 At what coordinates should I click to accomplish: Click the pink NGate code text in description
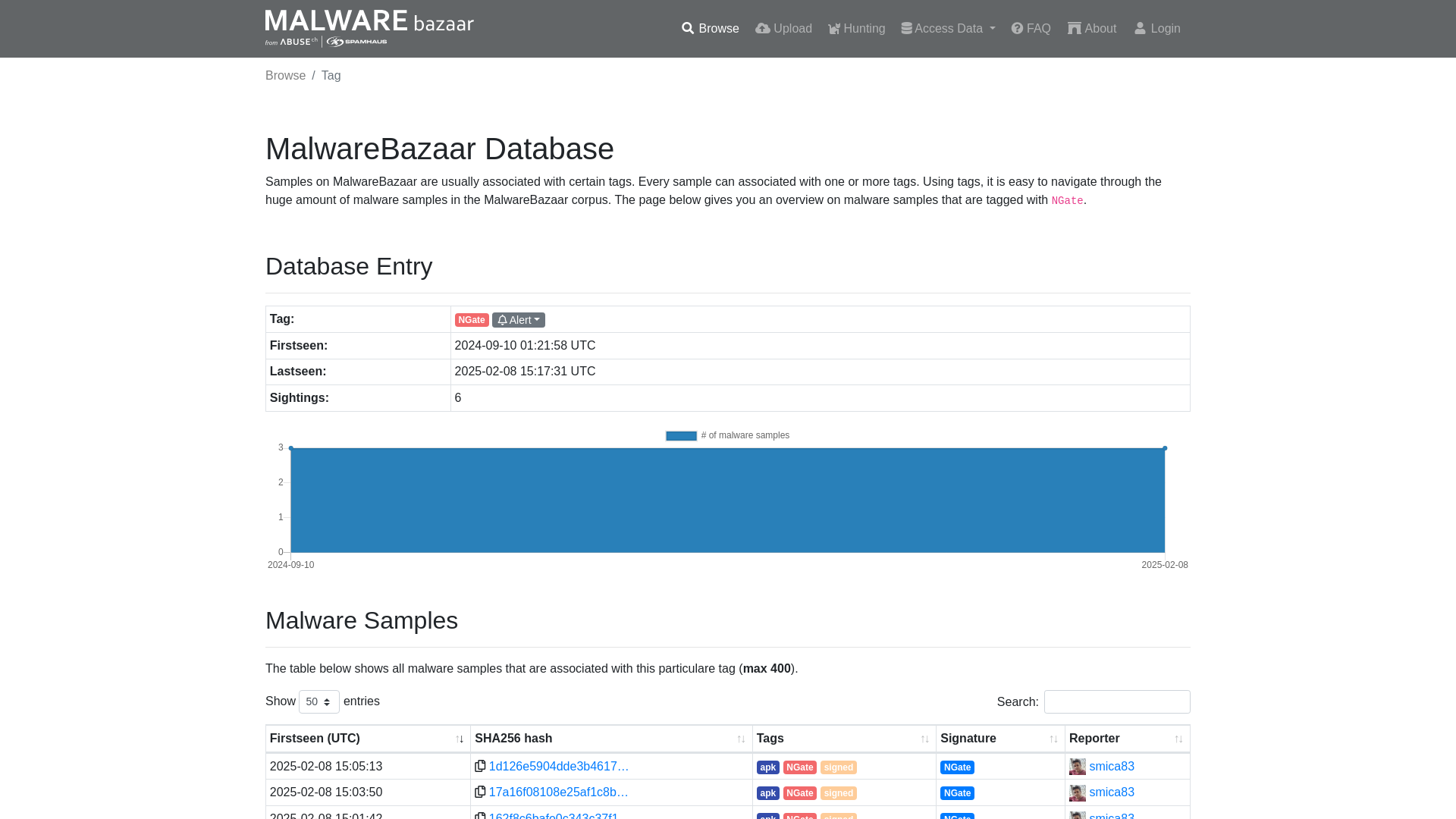(1067, 201)
